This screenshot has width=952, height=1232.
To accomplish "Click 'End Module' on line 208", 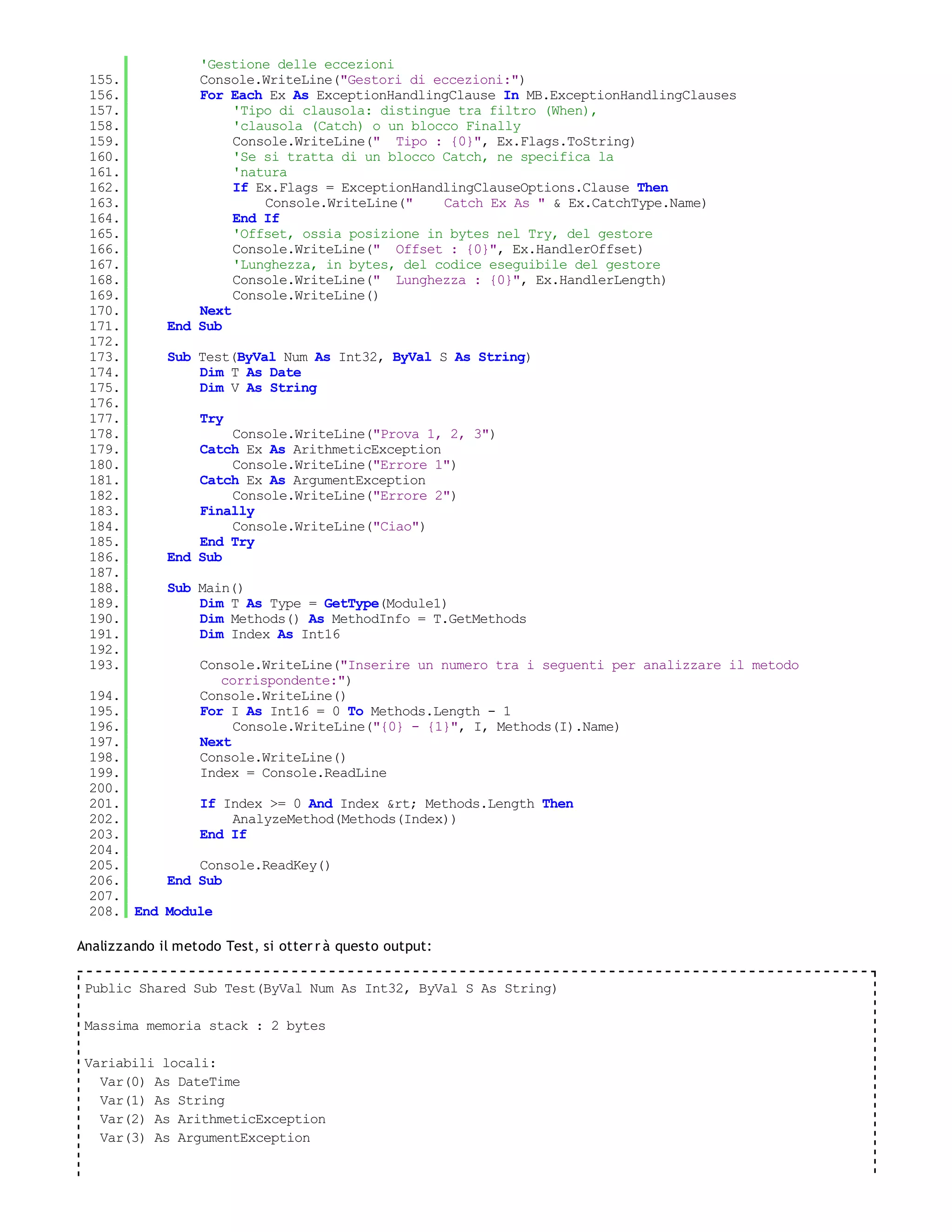I will [173, 912].
